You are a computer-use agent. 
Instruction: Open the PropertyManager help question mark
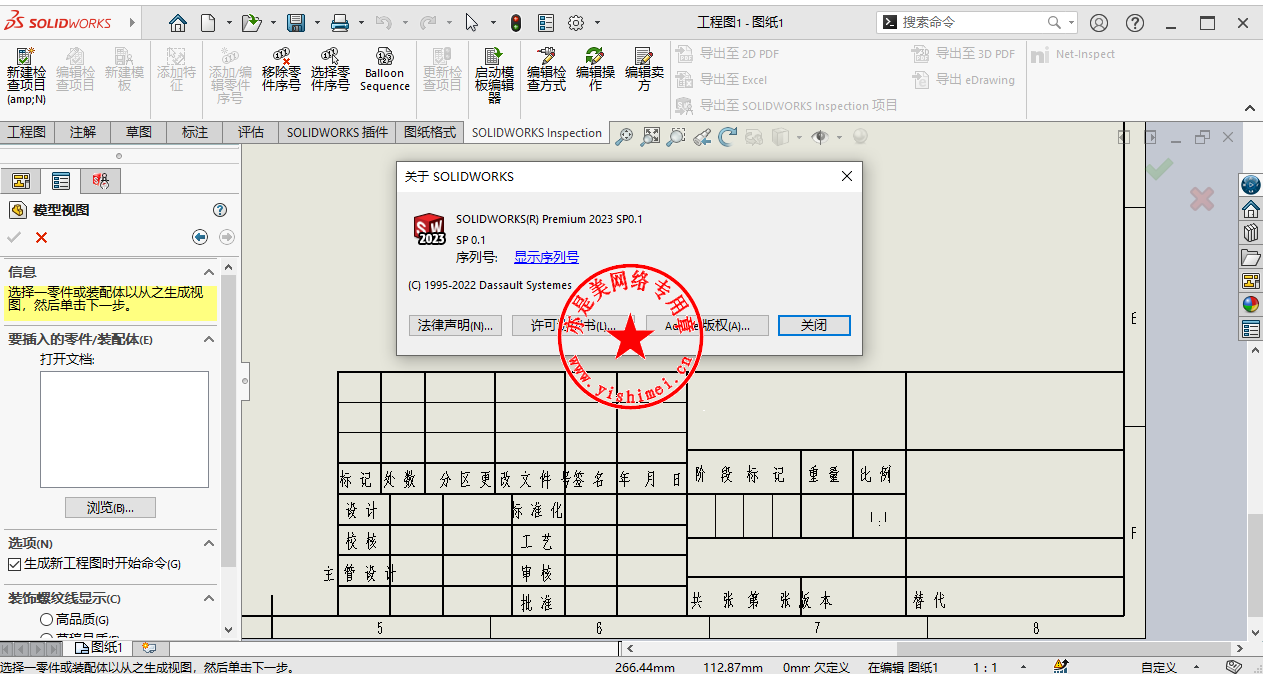click(x=220, y=210)
